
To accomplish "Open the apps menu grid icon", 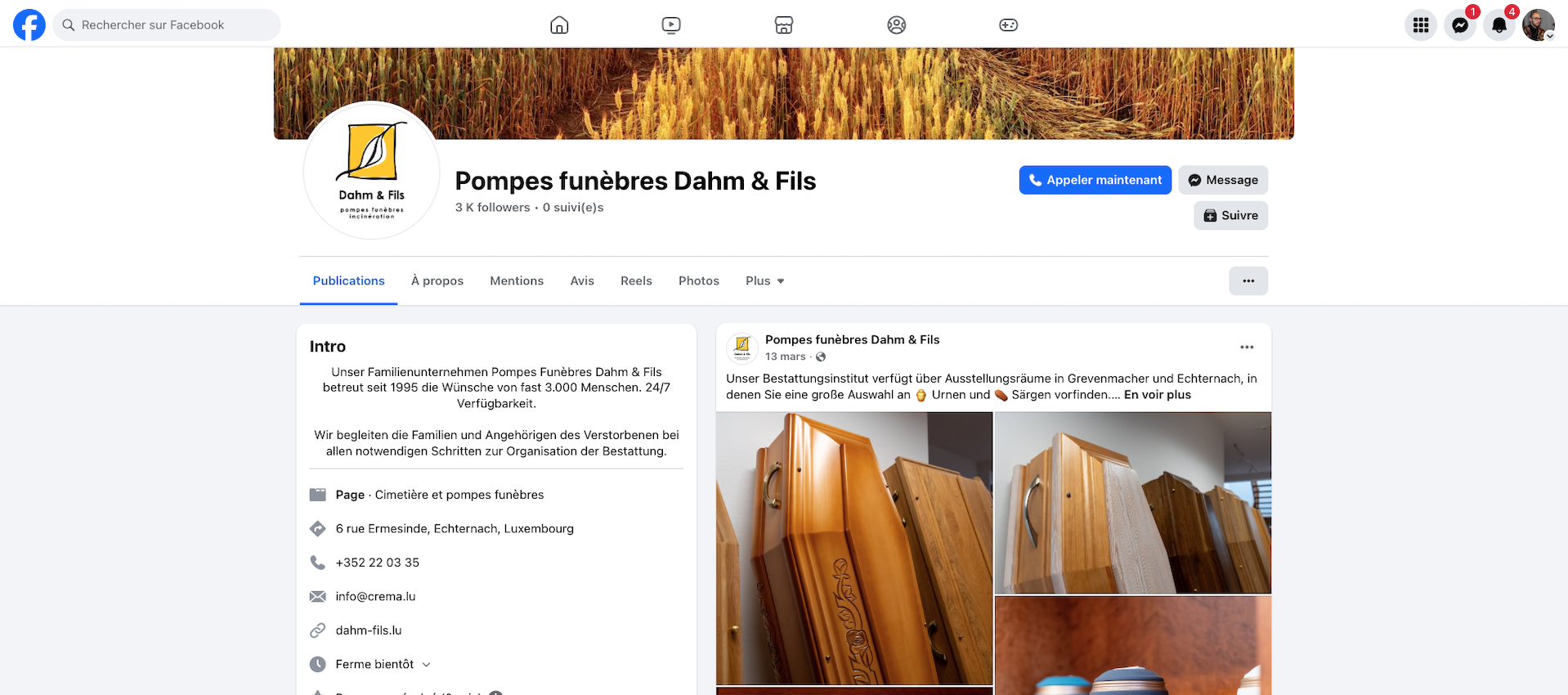I will tap(1421, 25).
